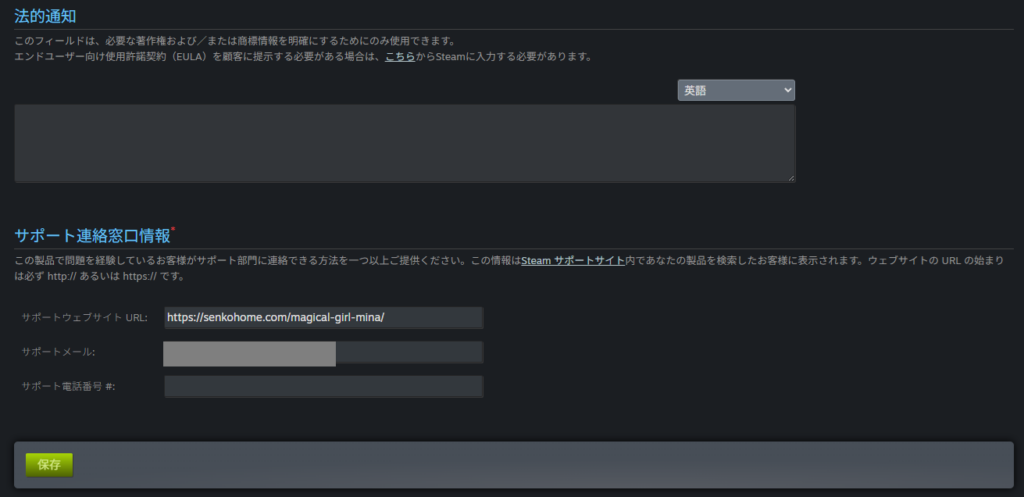
Task: Open the 英語 language dropdown
Action: 735,91
